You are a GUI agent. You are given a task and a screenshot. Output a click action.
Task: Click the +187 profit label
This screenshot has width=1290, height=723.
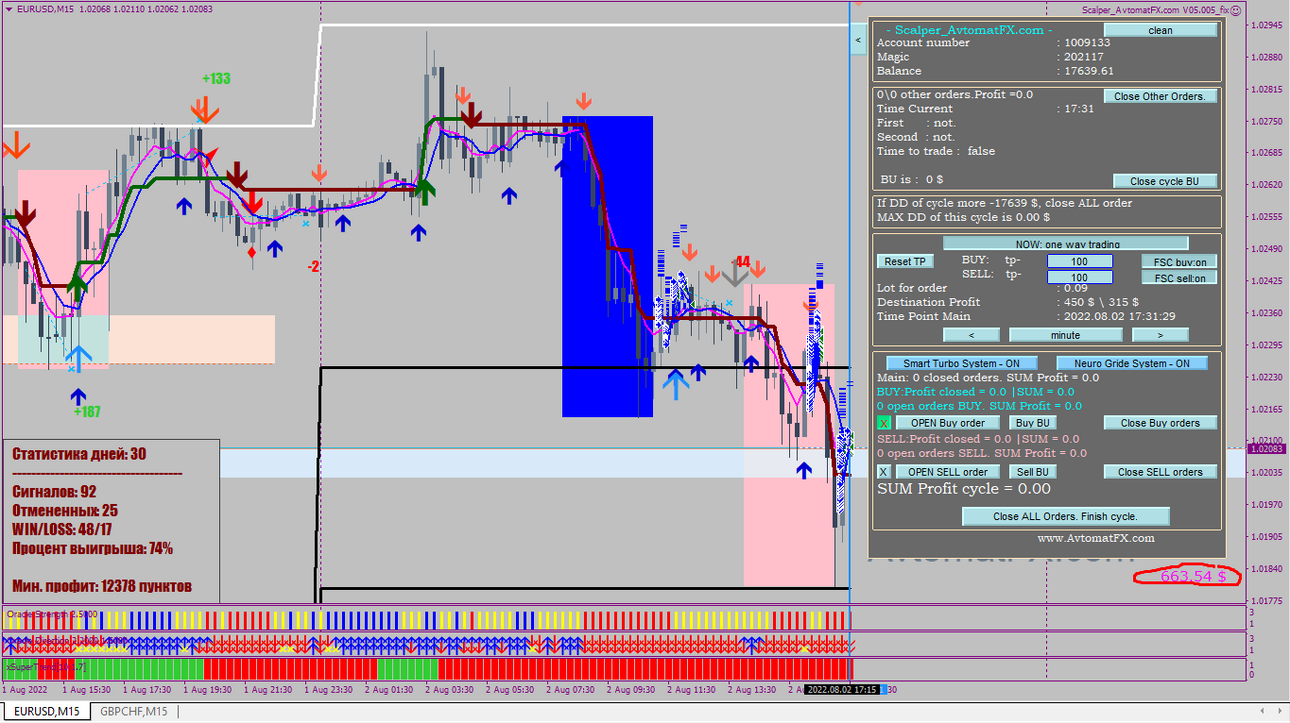pyautogui.click(x=87, y=411)
